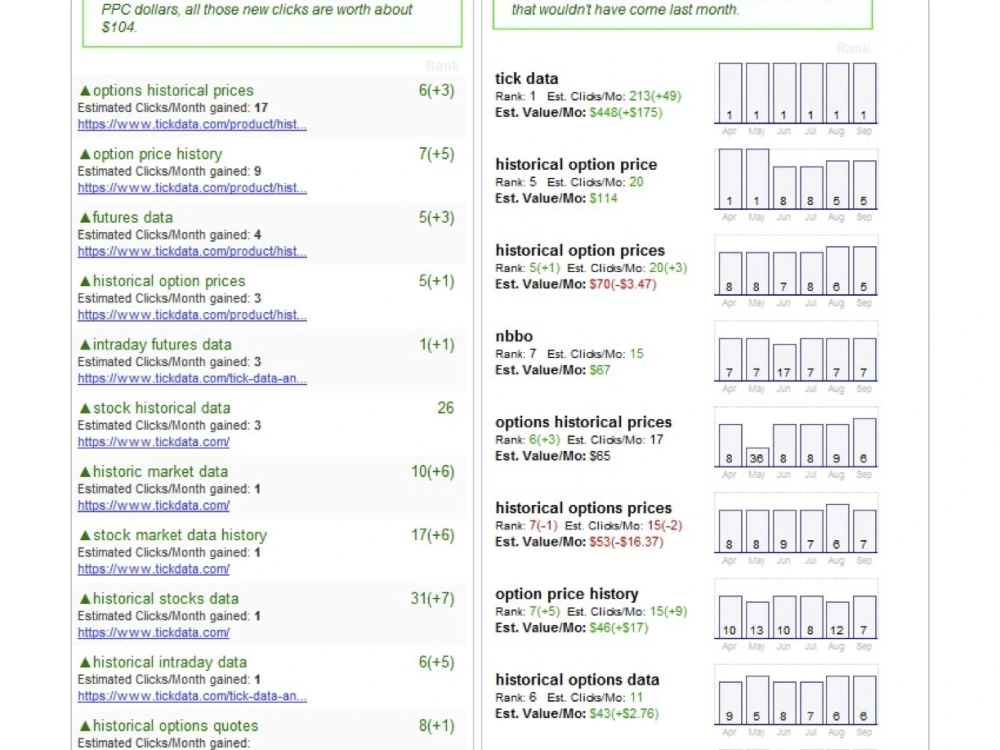Open the tickdata.com link under historic market data

[x=154, y=506]
